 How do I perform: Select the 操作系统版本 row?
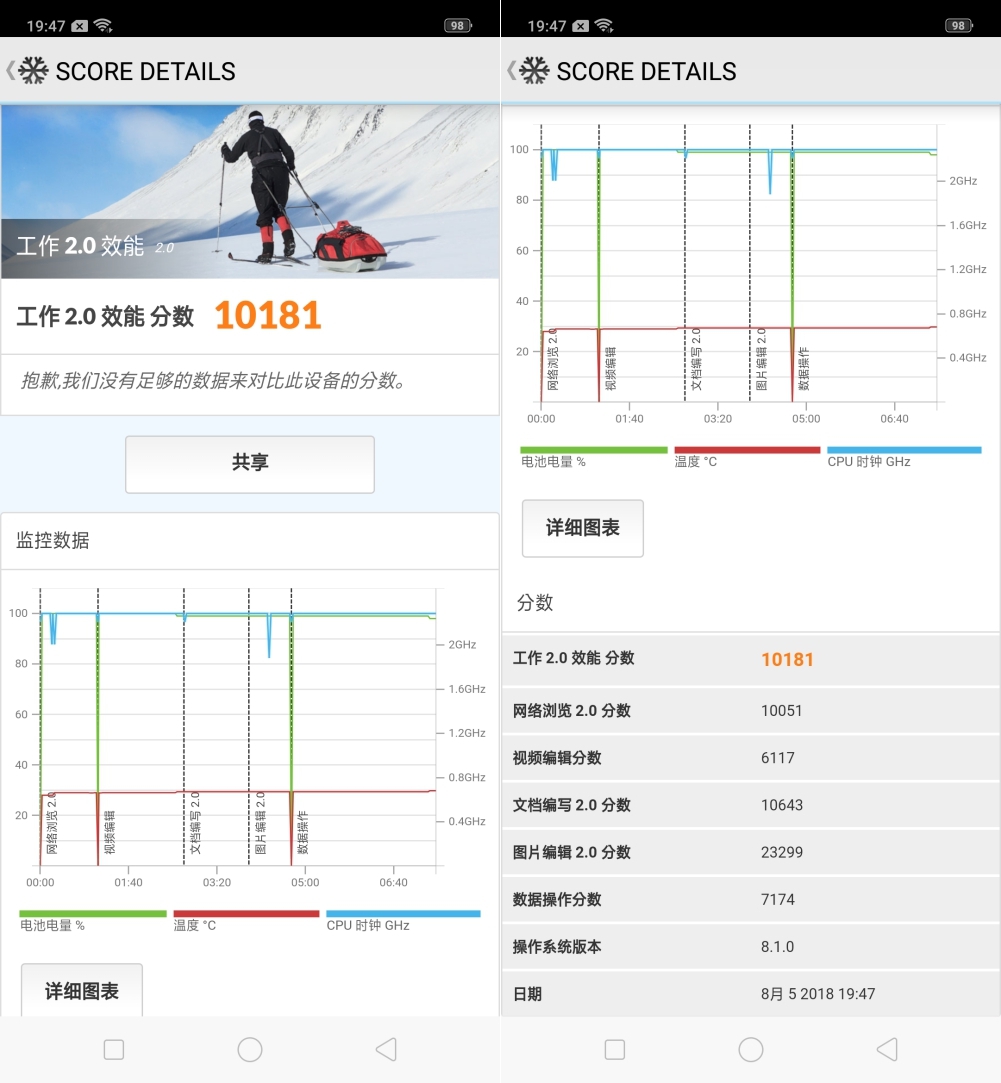point(751,946)
